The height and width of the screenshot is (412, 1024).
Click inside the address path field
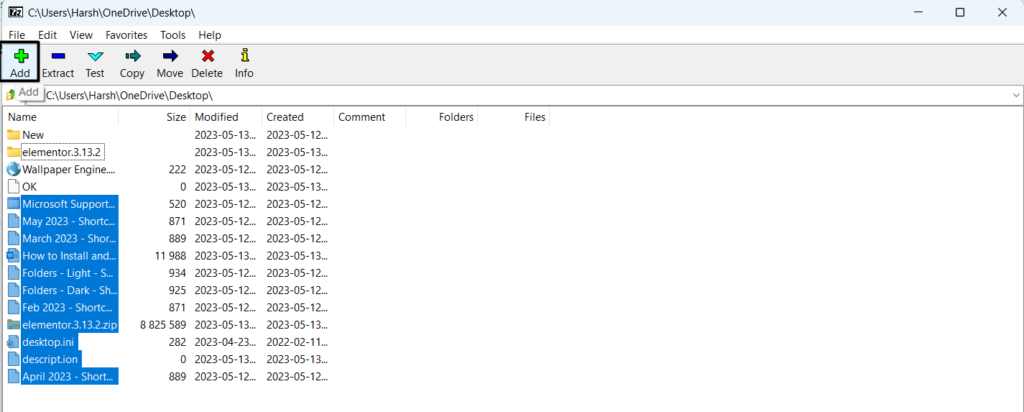[500, 95]
